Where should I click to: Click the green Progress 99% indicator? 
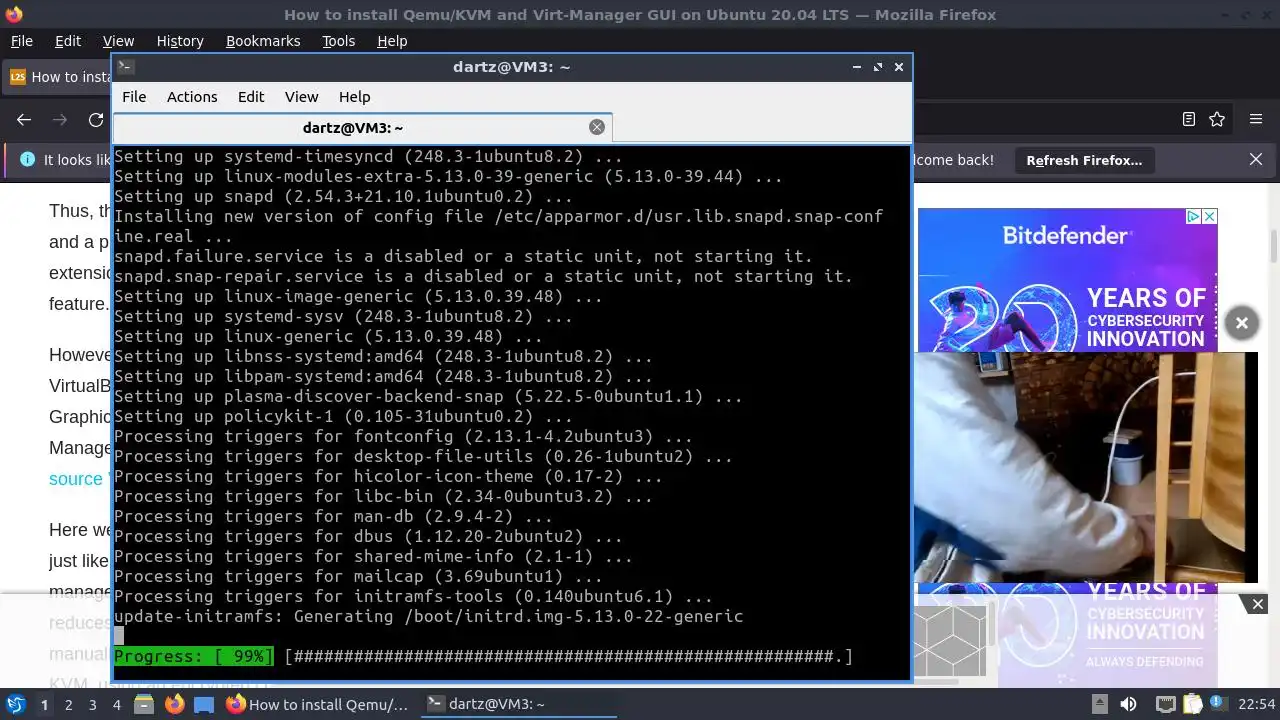[193, 656]
